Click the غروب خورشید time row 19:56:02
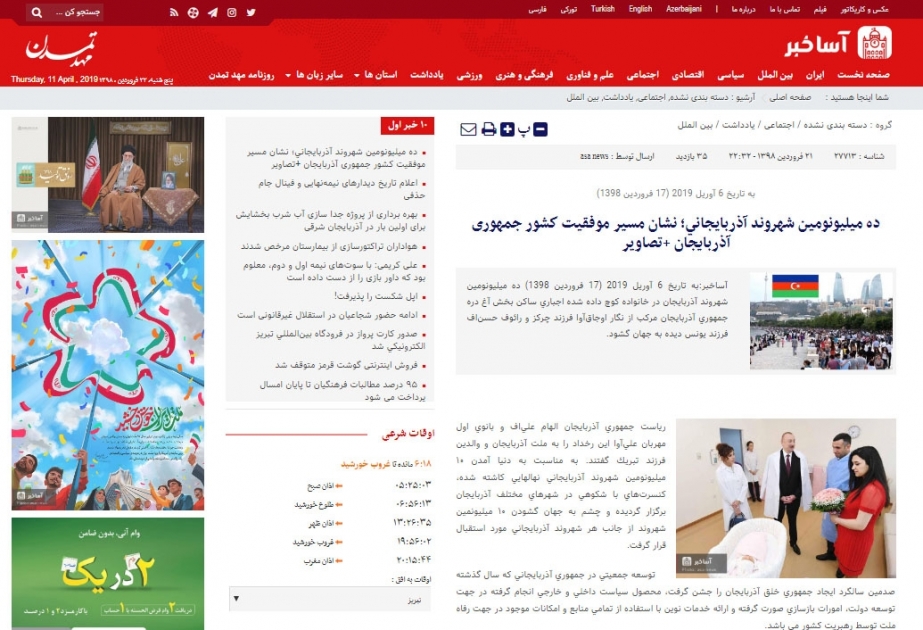923x630 pixels. coord(362,542)
